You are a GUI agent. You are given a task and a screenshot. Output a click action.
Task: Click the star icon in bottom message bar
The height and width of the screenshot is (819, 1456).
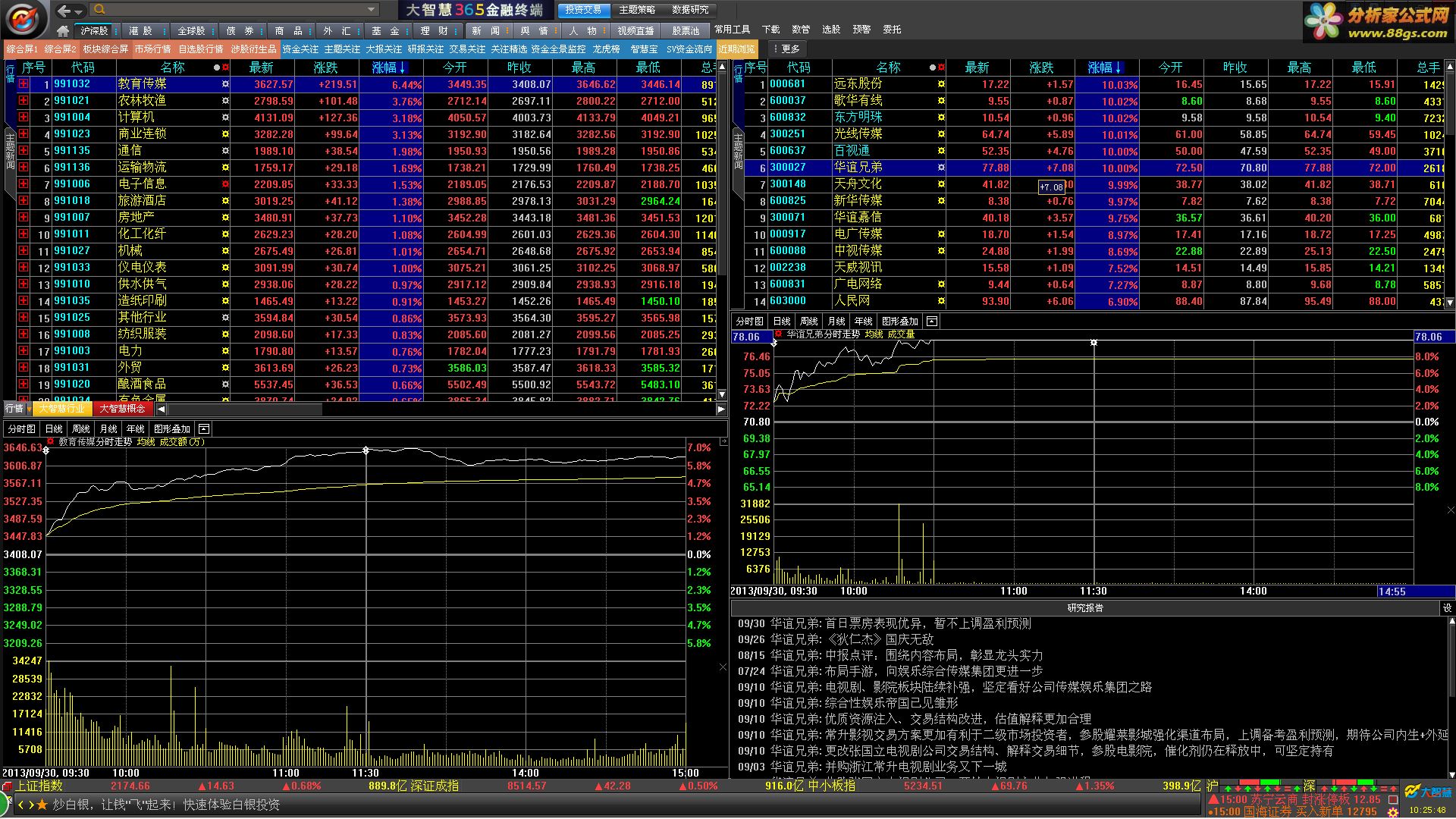pos(42,805)
